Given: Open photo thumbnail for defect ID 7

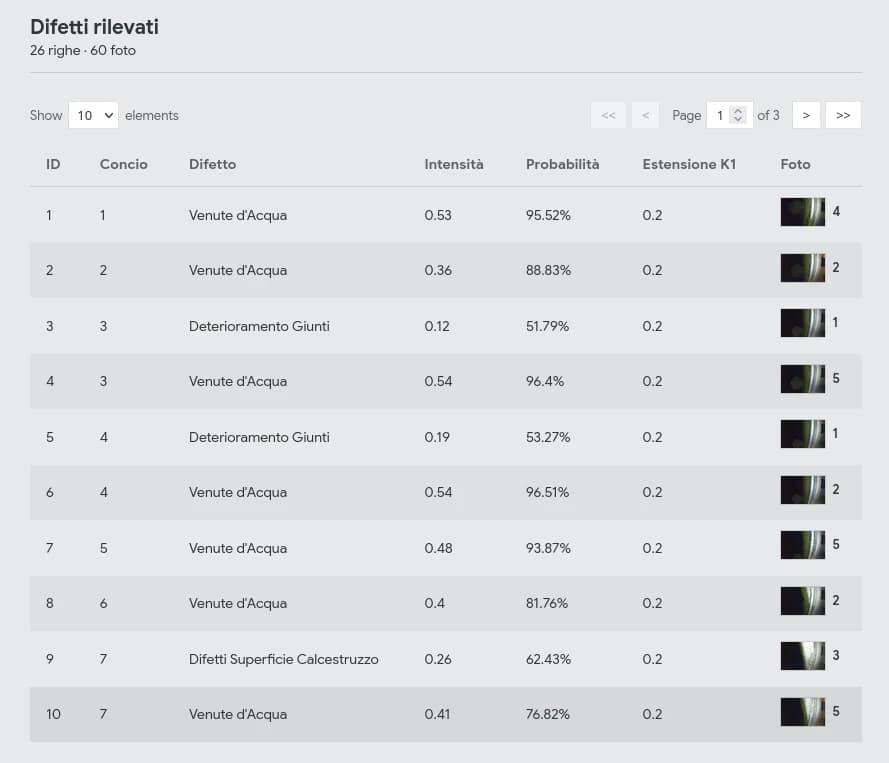Looking at the screenshot, I should click(803, 545).
